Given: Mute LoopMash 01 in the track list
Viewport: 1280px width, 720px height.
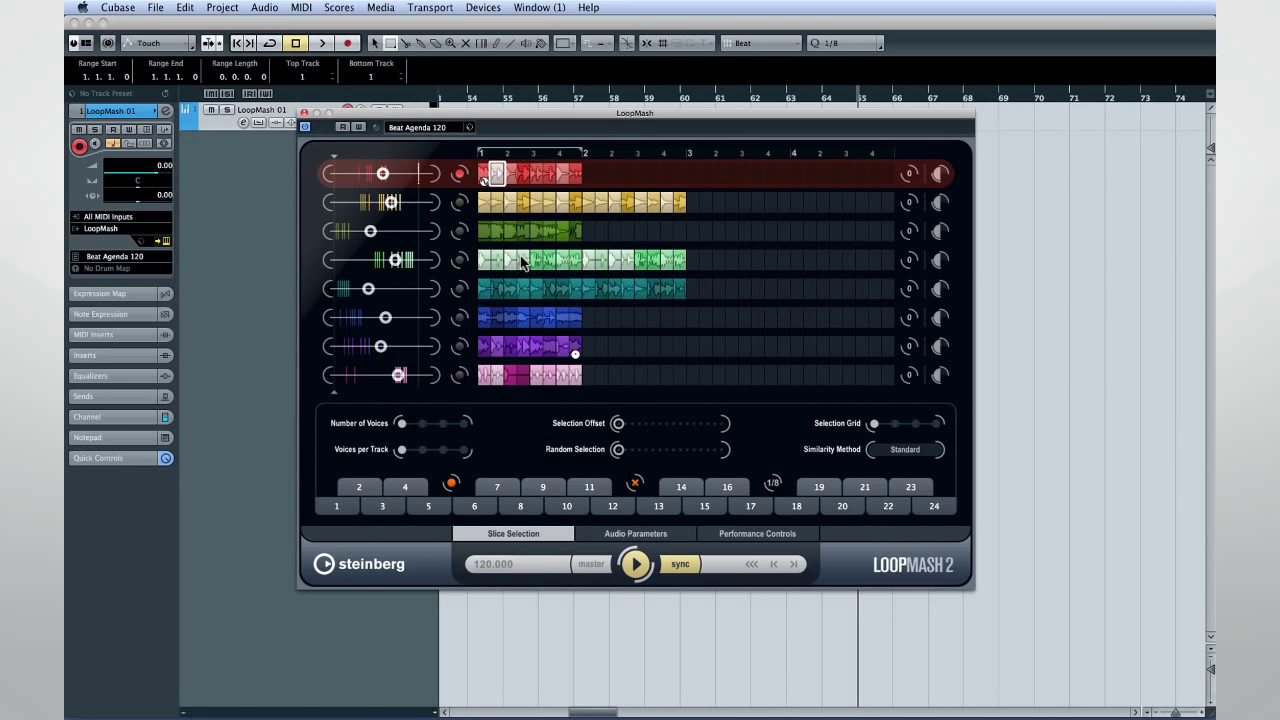Looking at the screenshot, I should (x=212, y=110).
